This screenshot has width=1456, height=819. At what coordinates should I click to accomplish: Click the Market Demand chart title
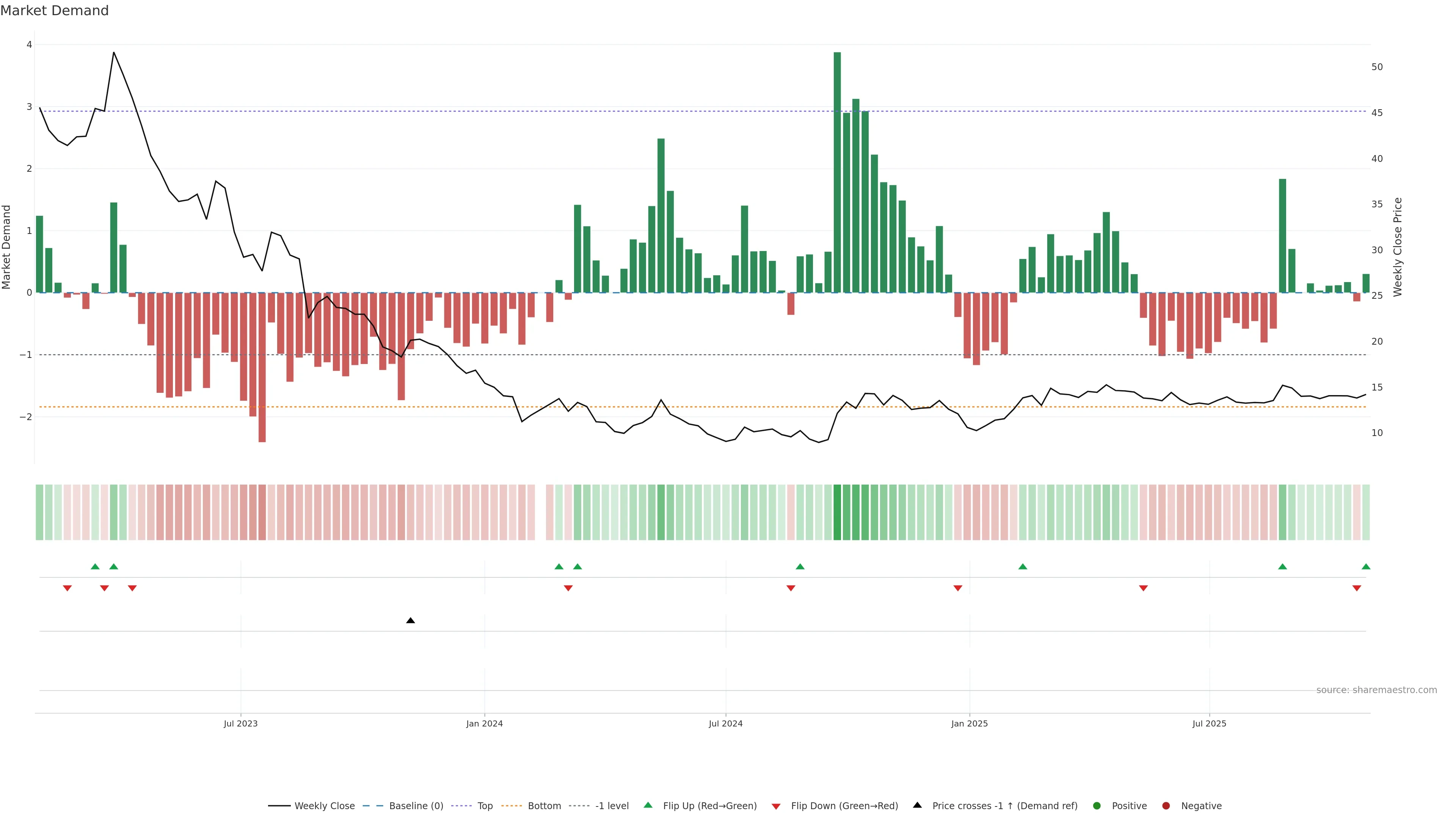[x=54, y=11]
